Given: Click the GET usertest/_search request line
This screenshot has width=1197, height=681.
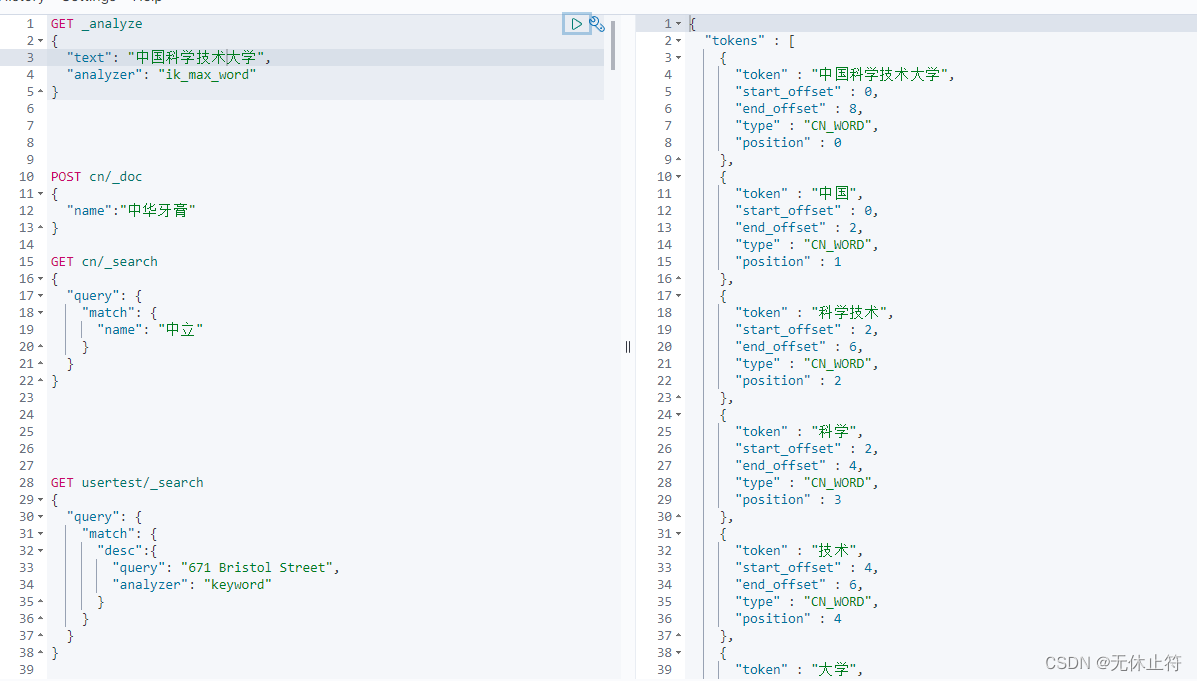Looking at the screenshot, I should [x=127, y=483].
